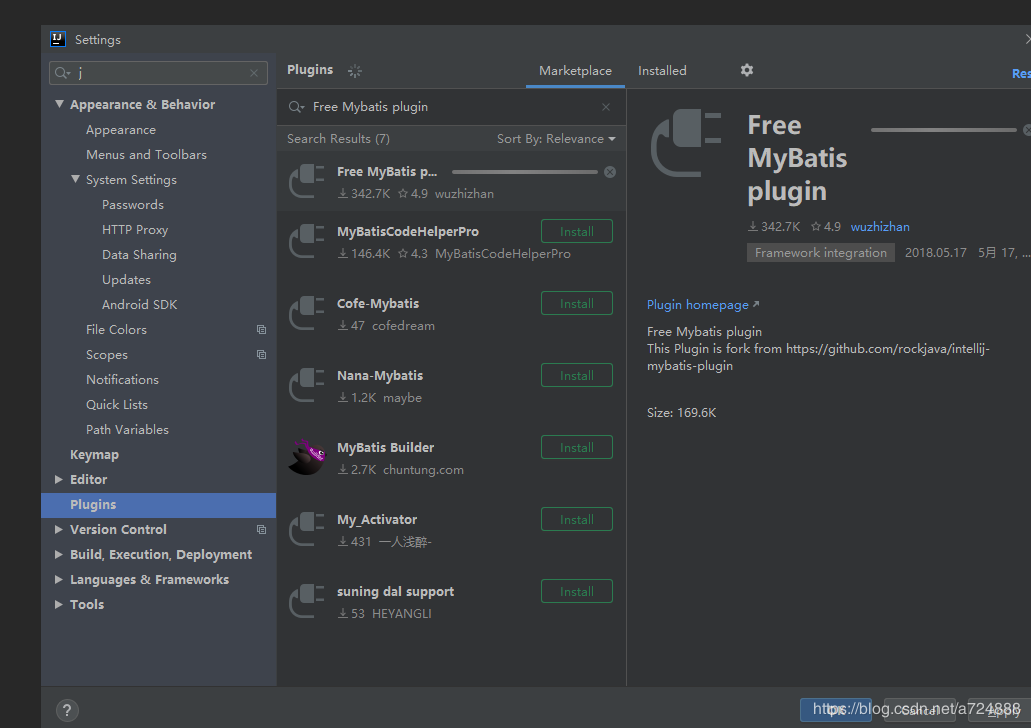This screenshot has height=728, width=1031.
Task: Switch to the Installed tab
Action: tap(662, 70)
